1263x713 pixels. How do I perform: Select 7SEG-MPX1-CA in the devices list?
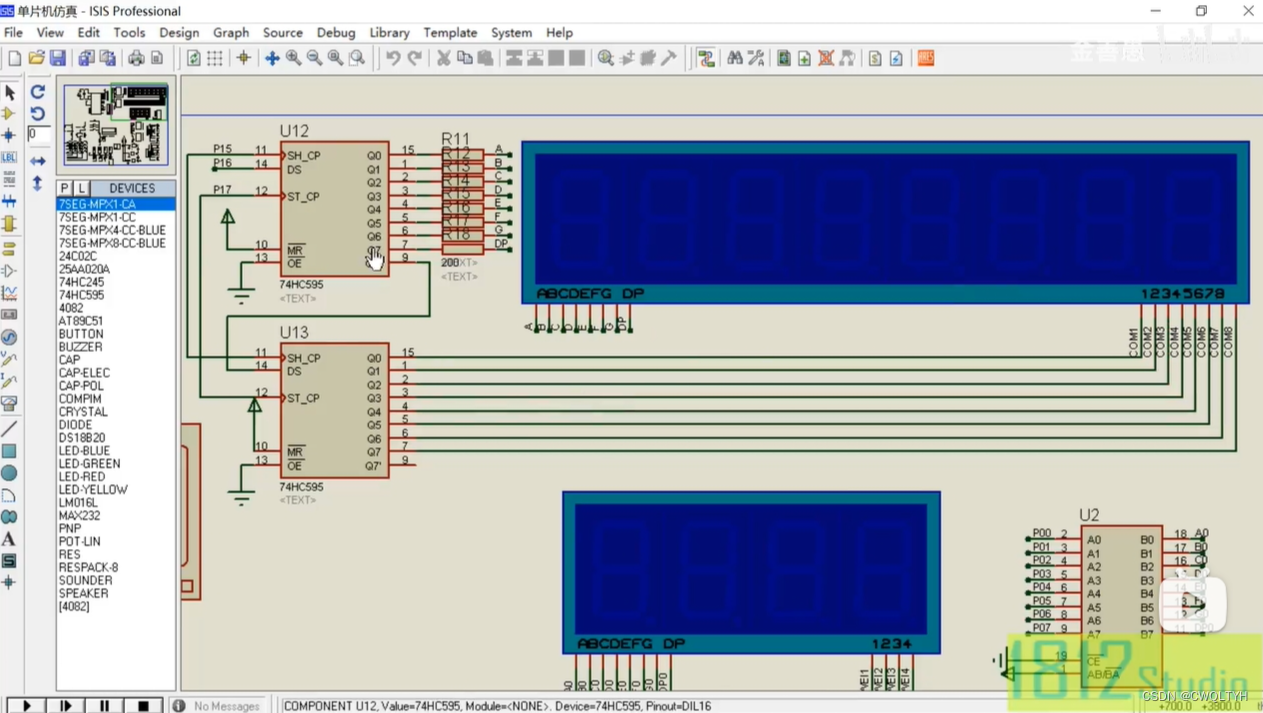(116, 204)
